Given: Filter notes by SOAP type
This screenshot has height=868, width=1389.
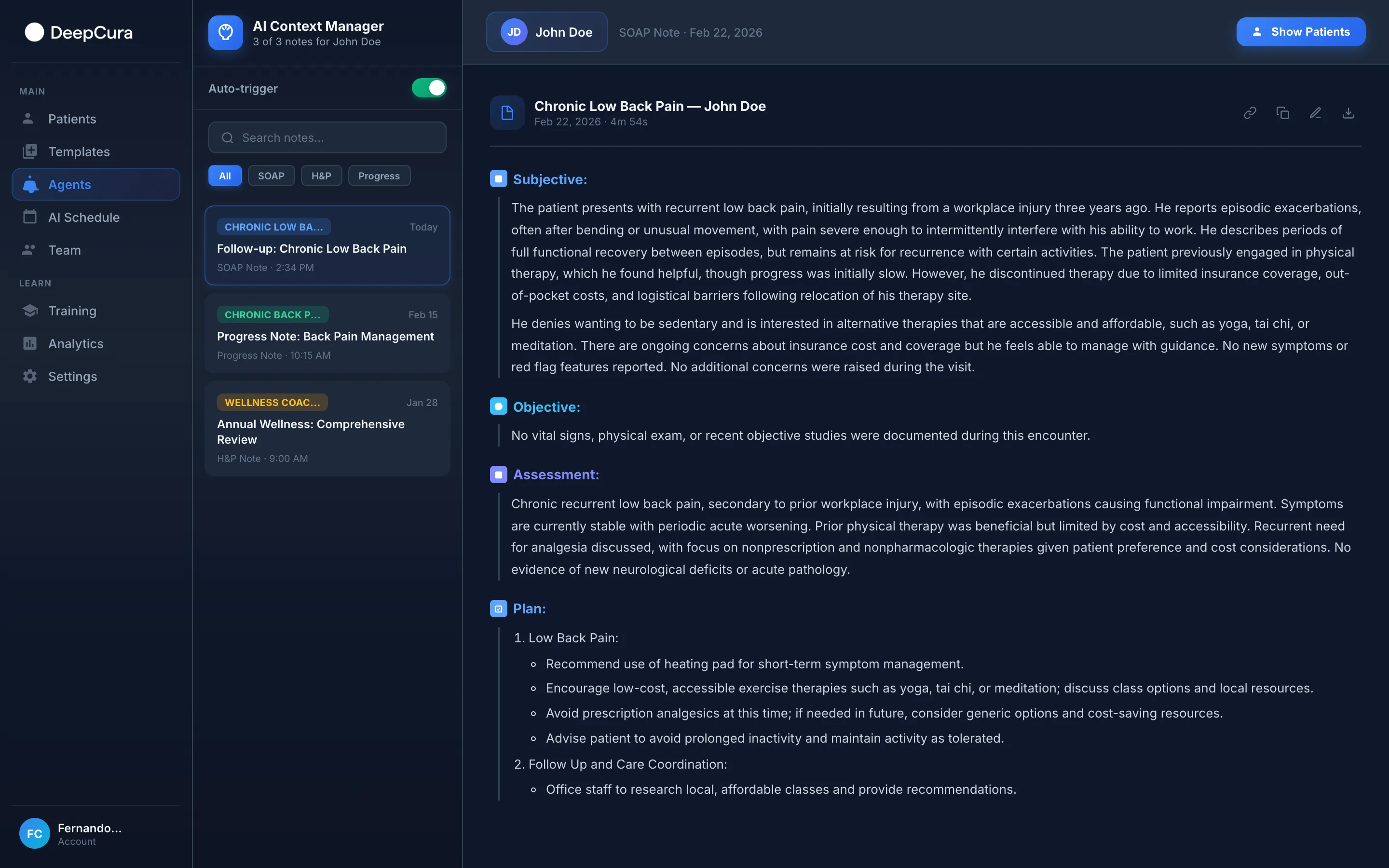Looking at the screenshot, I should point(271,176).
